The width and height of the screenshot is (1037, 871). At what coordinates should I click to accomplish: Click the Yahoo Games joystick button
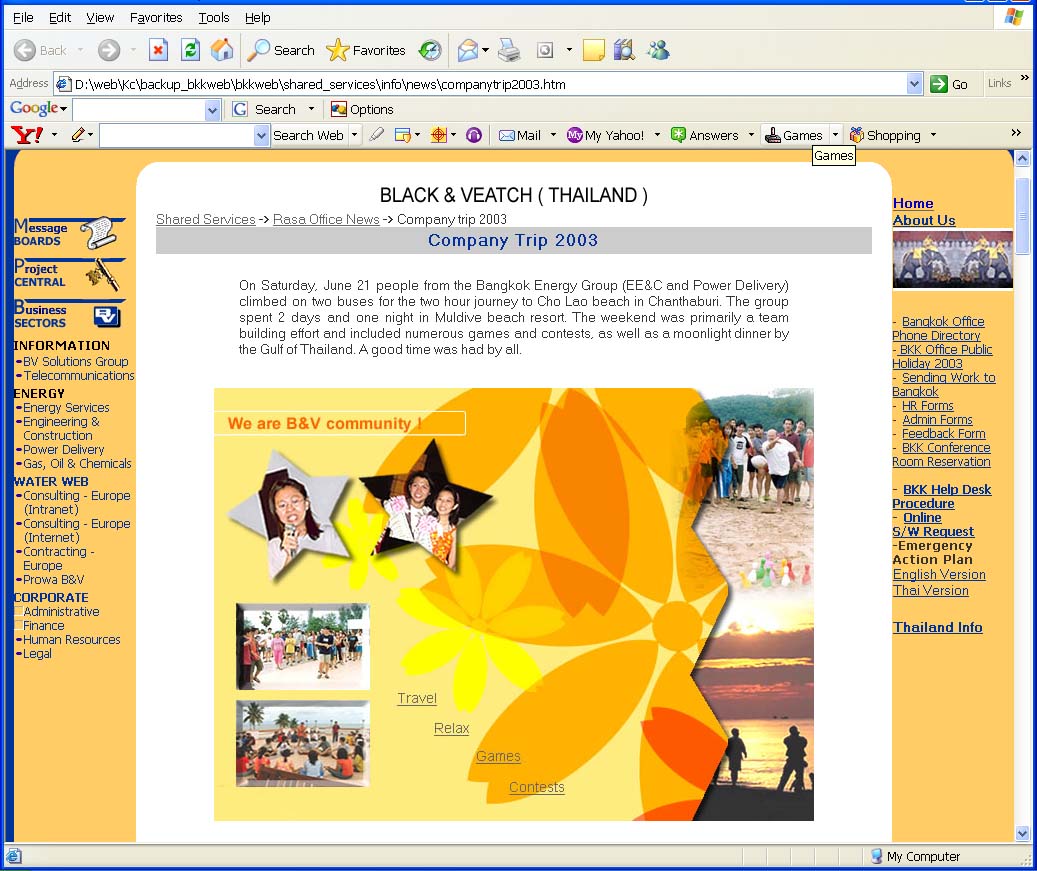[x=794, y=136]
